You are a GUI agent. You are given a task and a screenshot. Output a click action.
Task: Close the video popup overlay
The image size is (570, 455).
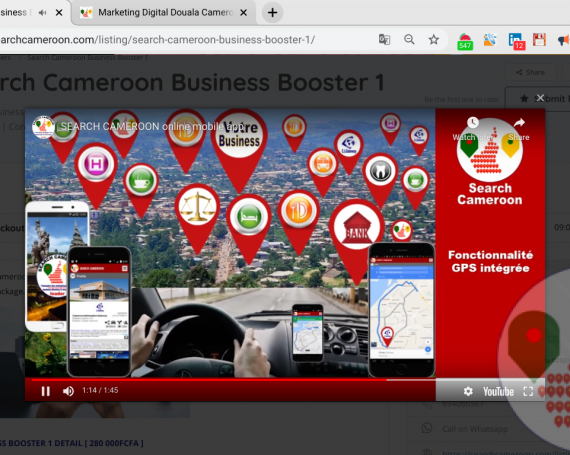pos(540,98)
